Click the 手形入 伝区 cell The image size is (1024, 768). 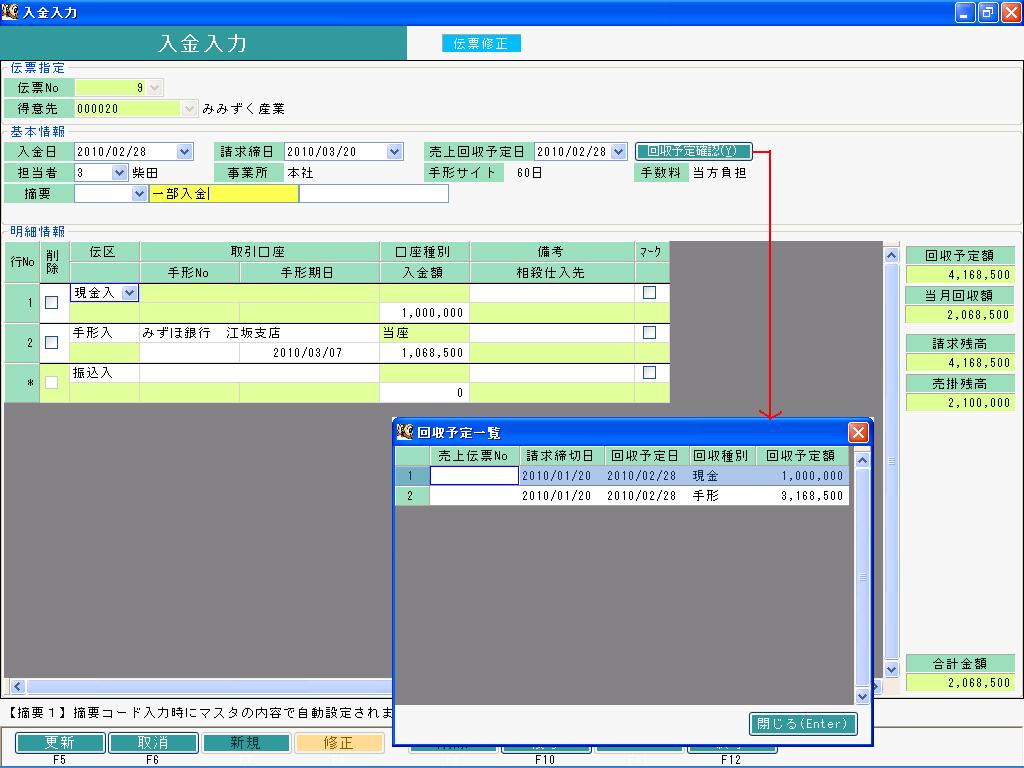104,333
